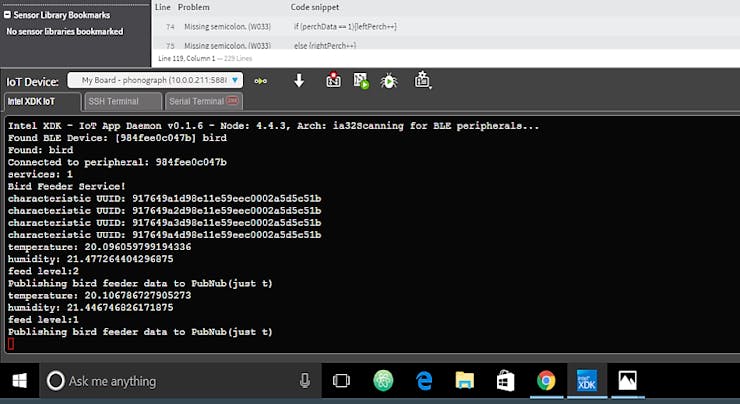
Task: Click 'temperature: 20.096059799194336' console line
Action: [100, 247]
